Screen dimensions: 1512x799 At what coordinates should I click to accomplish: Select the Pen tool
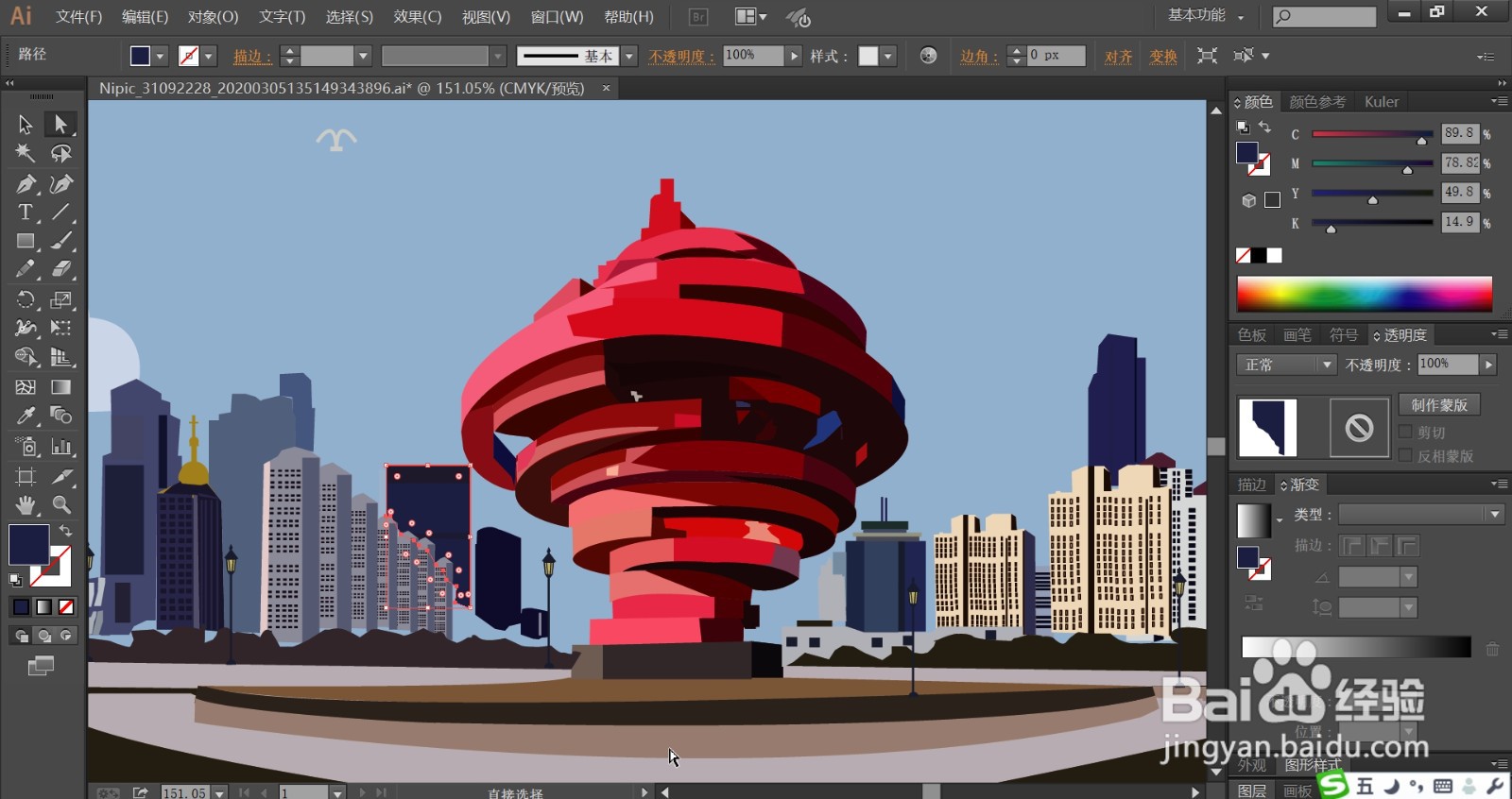26,183
